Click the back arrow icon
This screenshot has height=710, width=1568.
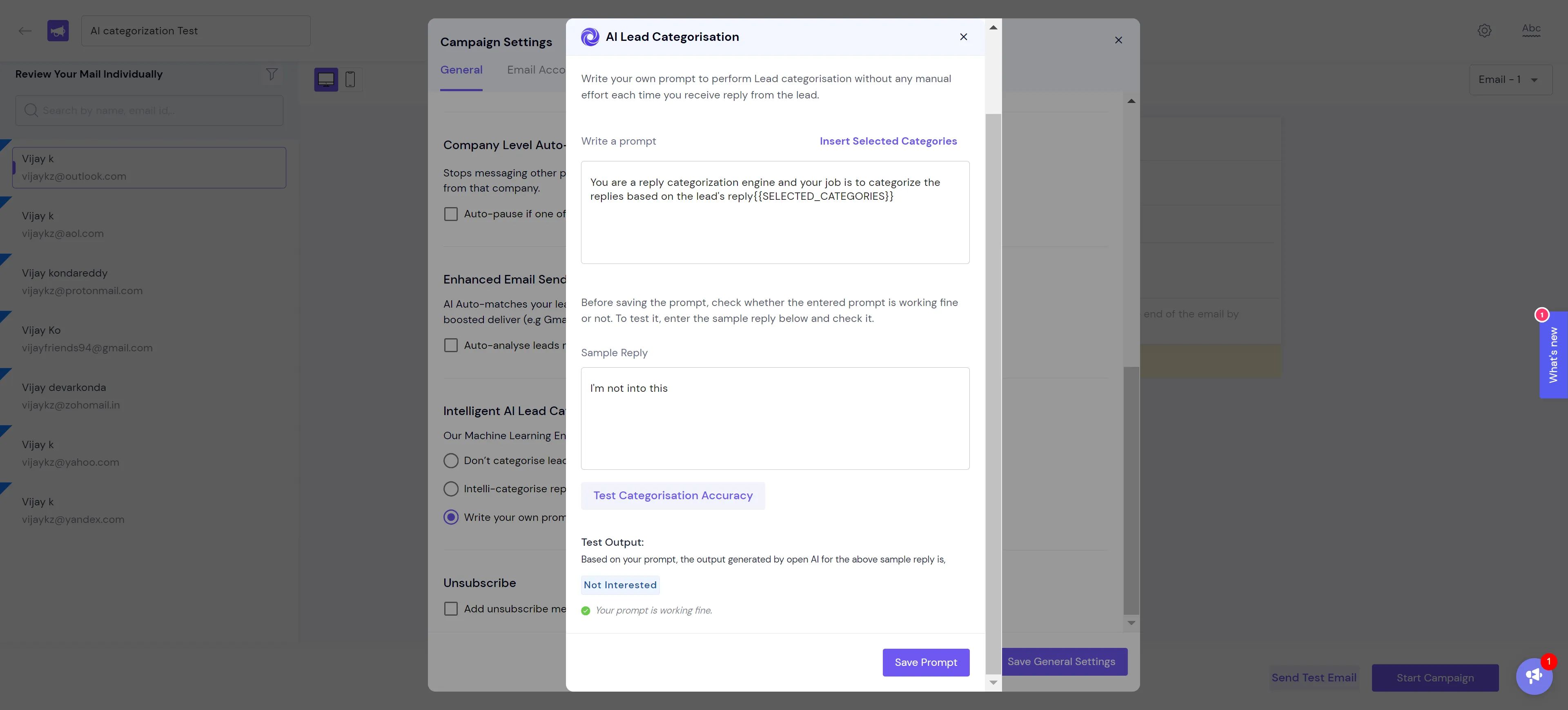(x=25, y=31)
